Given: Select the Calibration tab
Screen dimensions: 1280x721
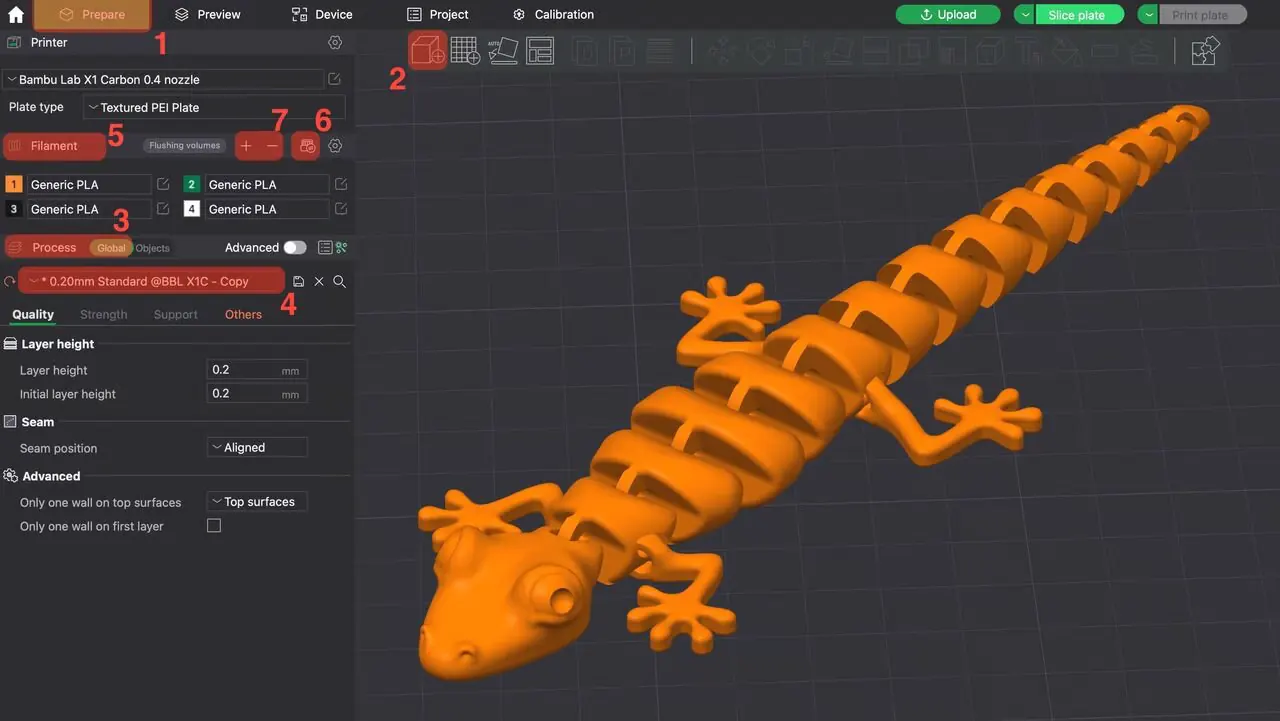Looking at the screenshot, I should coord(553,14).
